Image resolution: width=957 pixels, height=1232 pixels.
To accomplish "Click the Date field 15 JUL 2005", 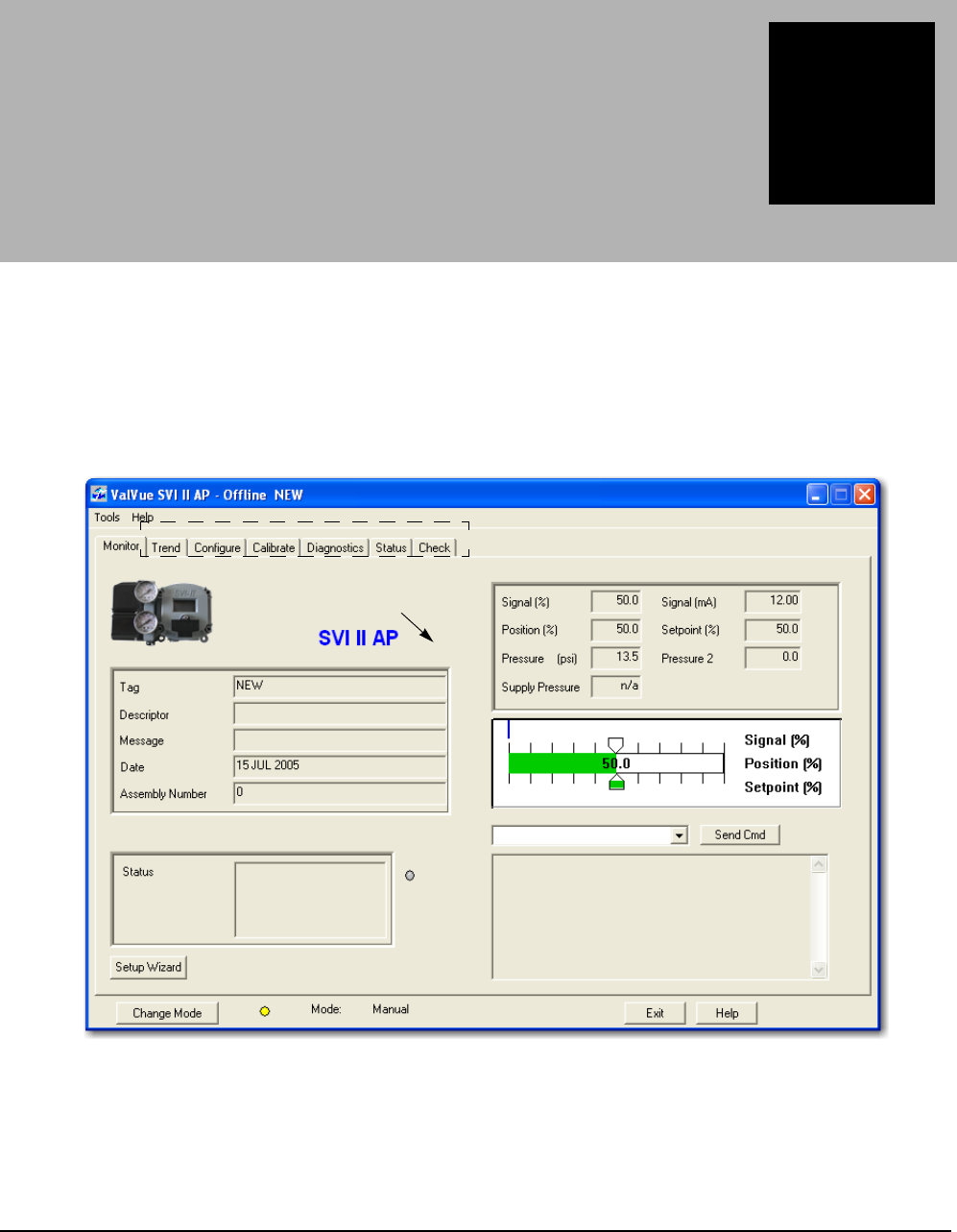I will tap(340, 766).
